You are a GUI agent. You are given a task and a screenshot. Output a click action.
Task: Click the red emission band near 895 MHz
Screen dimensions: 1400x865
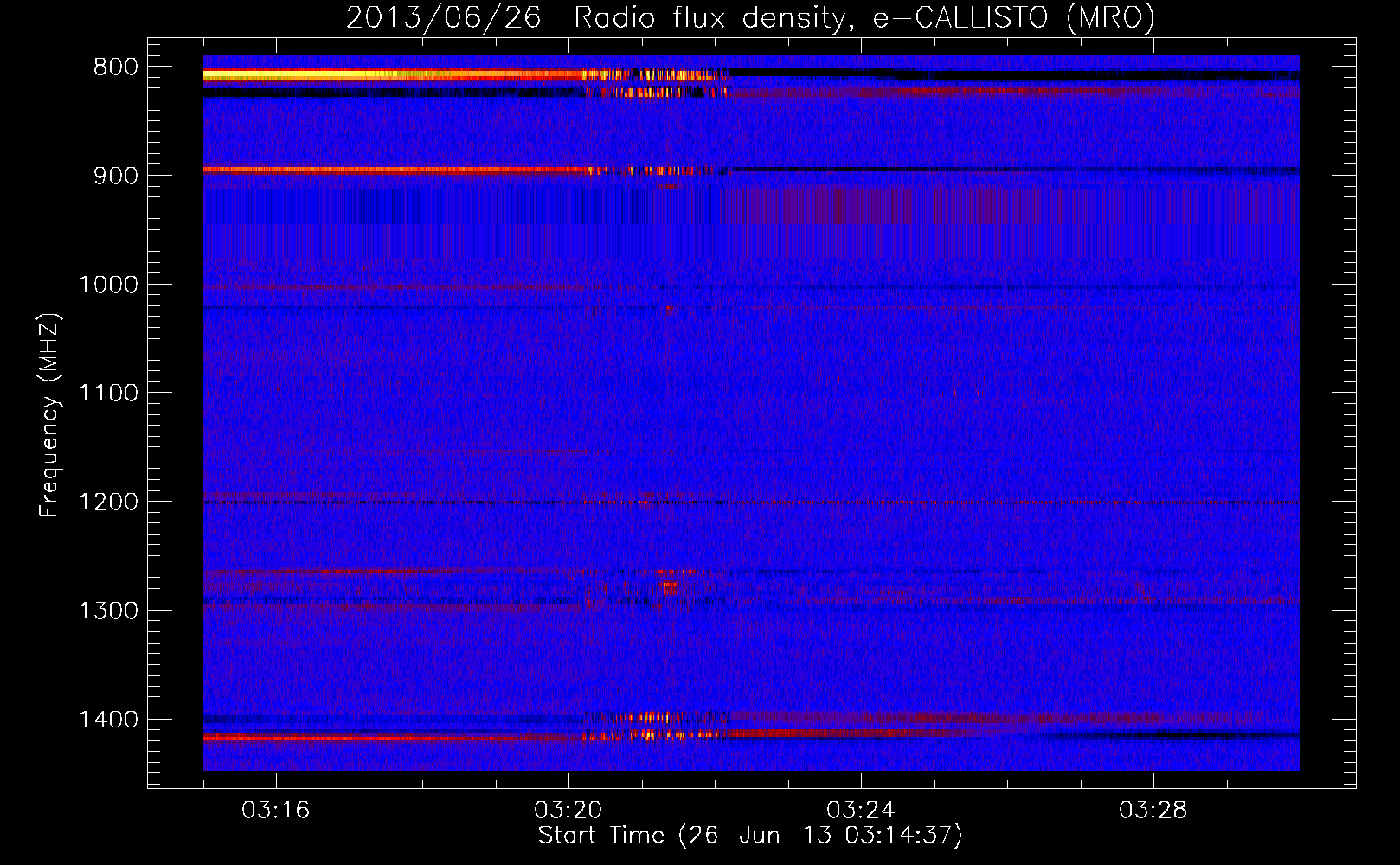[x=394, y=170]
